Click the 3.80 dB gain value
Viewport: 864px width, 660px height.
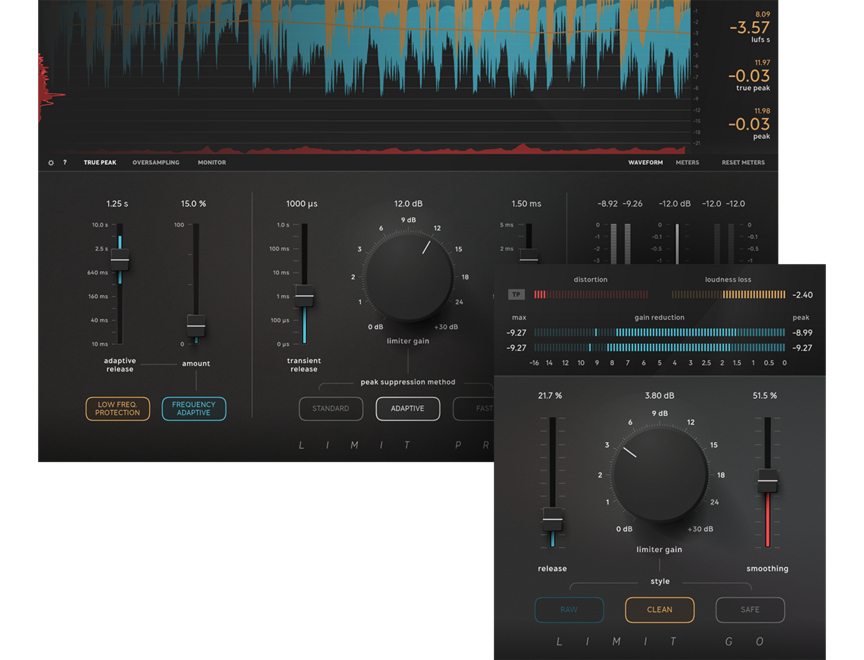(x=660, y=396)
